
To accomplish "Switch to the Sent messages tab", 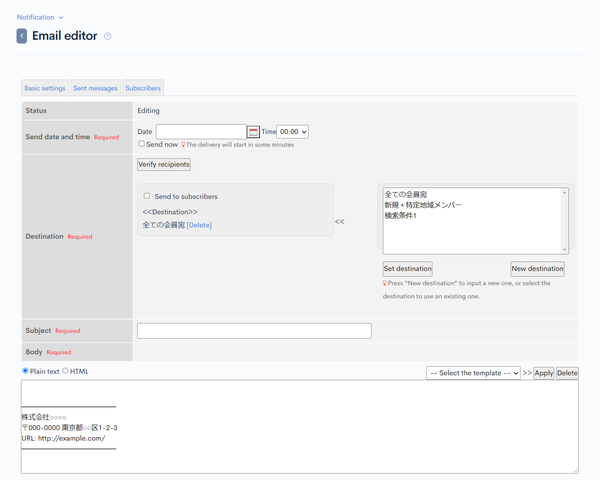I will (95, 88).
